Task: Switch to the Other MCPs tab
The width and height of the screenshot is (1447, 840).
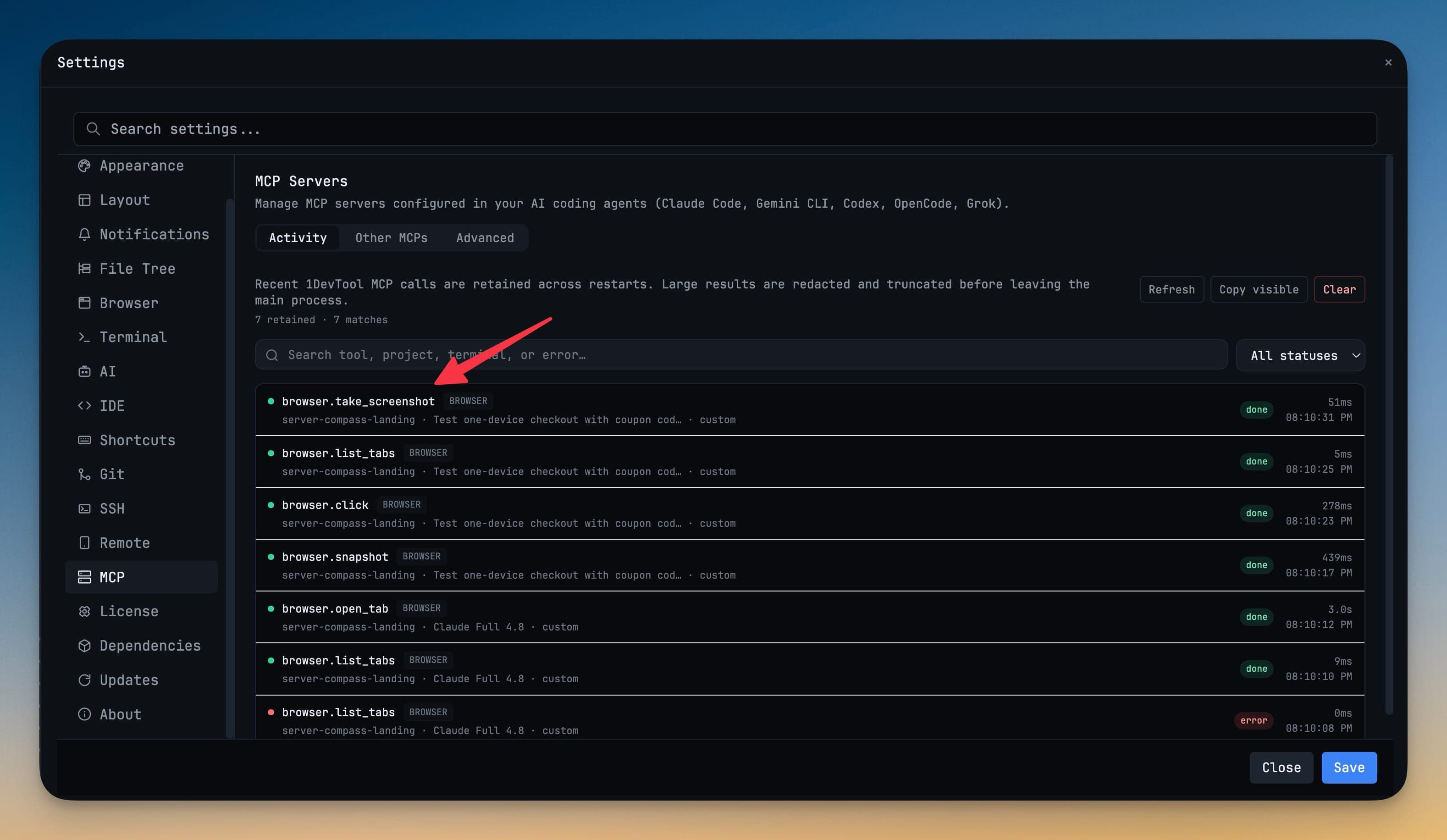Action: (391, 238)
